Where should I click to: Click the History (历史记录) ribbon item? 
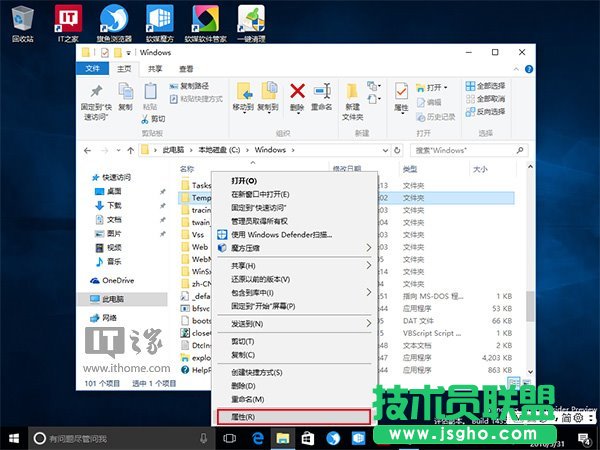(435, 117)
